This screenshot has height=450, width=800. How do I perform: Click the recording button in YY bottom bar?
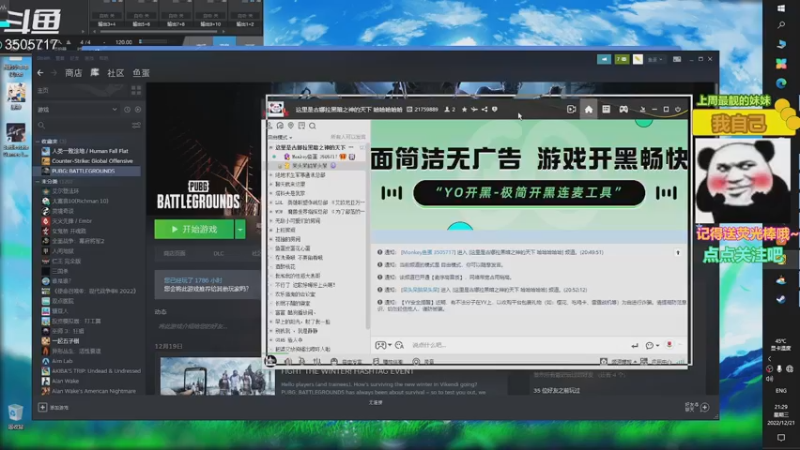pyautogui.click(x=424, y=361)
